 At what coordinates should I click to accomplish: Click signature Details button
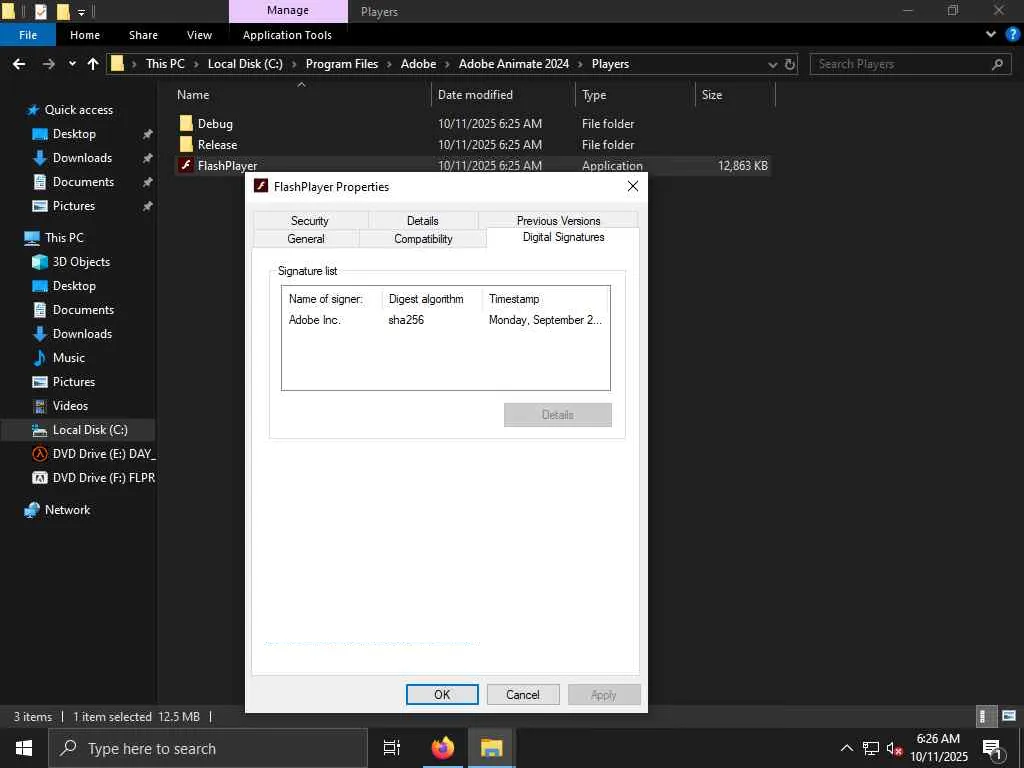[558, 415]
